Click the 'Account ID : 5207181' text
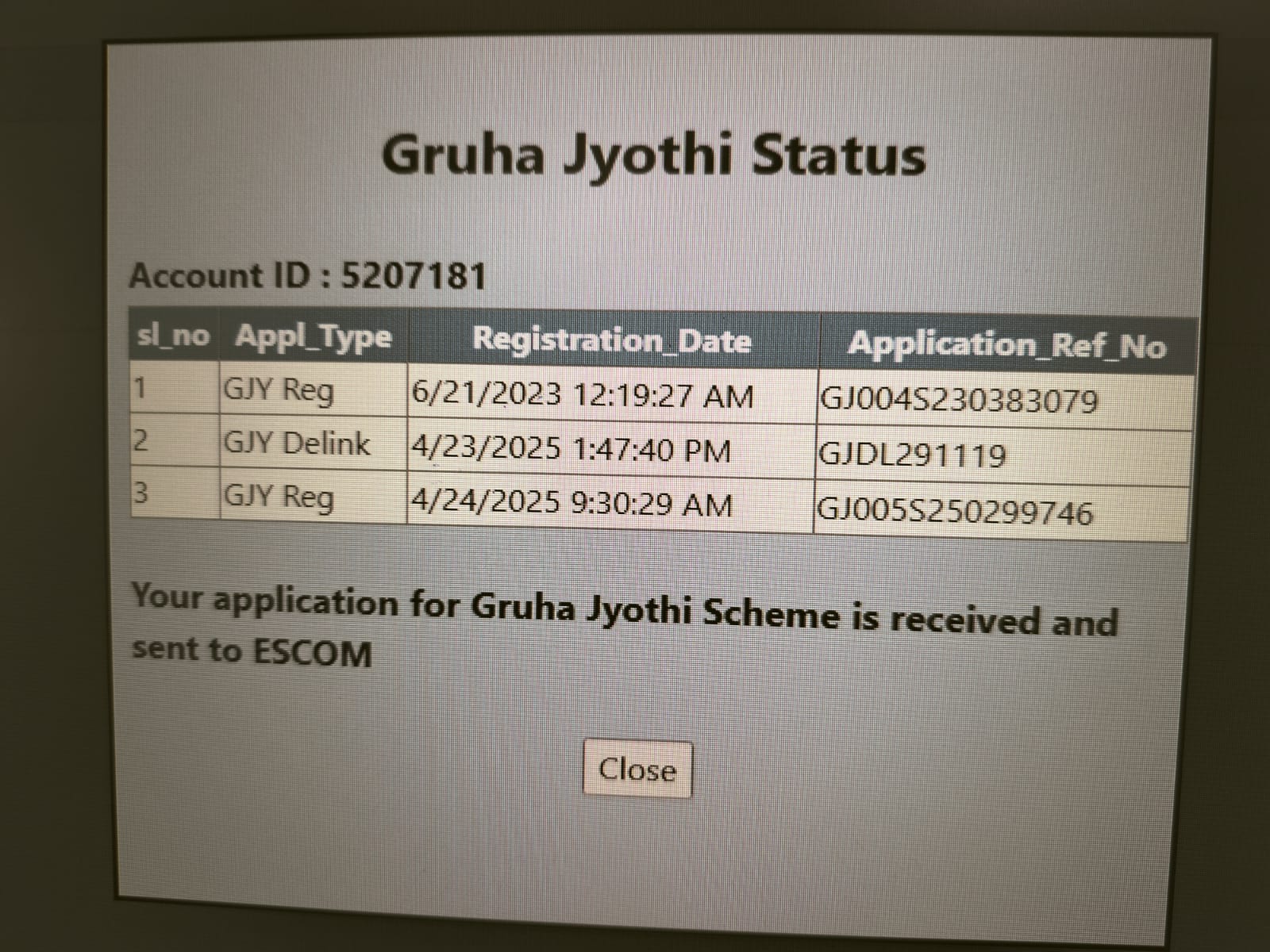The image size is (1270, 952). 307,276
